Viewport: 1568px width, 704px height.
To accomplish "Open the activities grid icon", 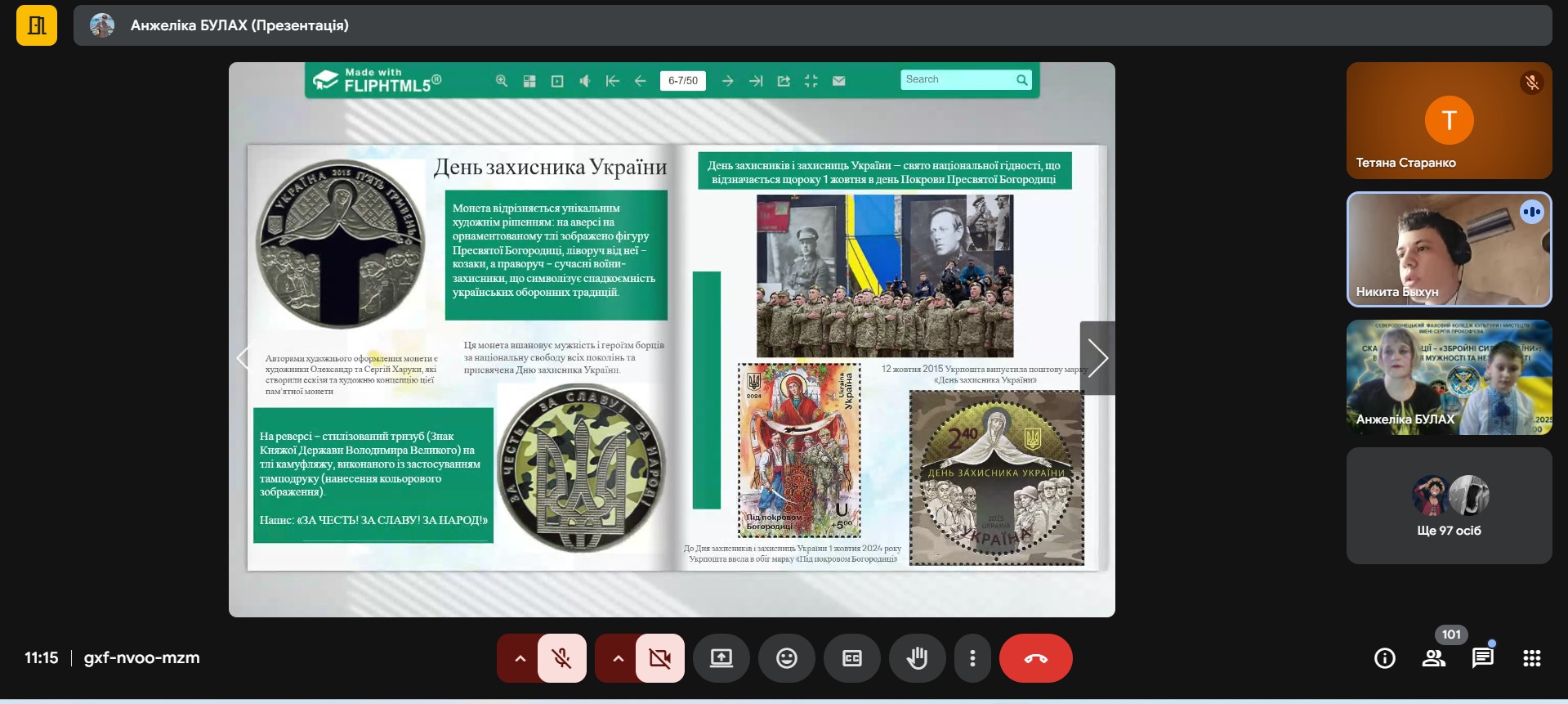I will 1531,658.
